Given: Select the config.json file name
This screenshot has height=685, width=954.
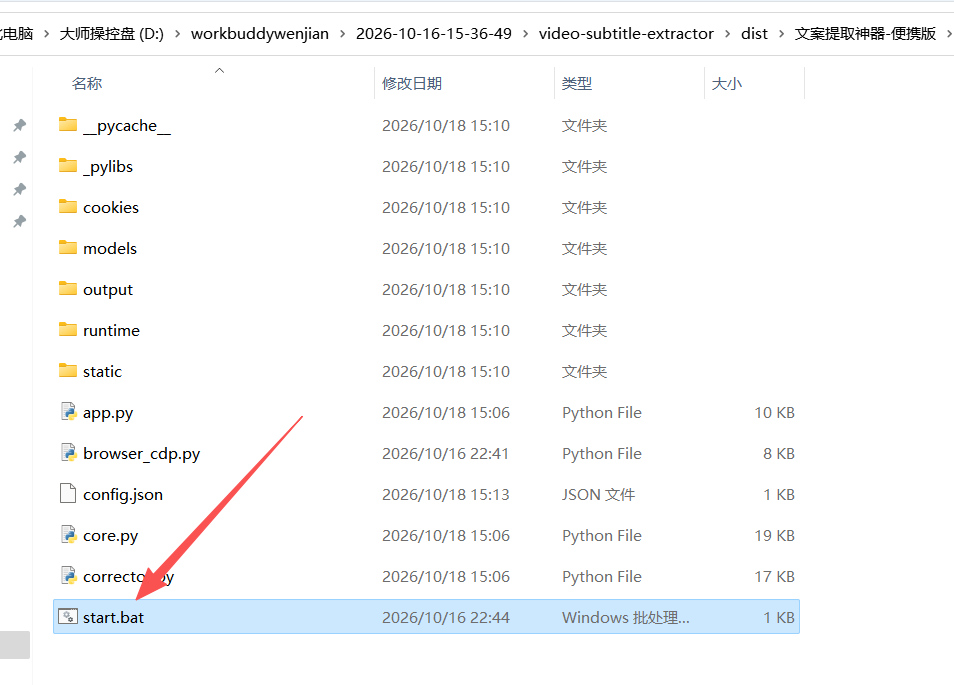Looking at the screenshot, I should tap(123, 495).
